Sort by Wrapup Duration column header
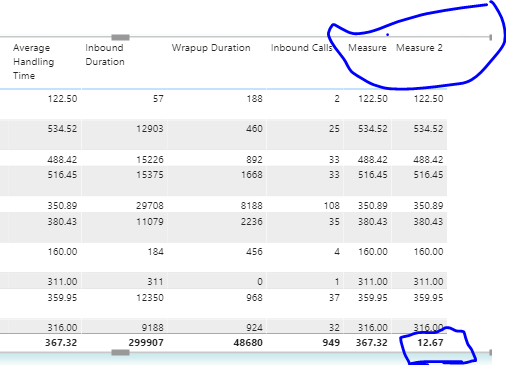Viewport: 506px width, 365px height. (211, 48)
